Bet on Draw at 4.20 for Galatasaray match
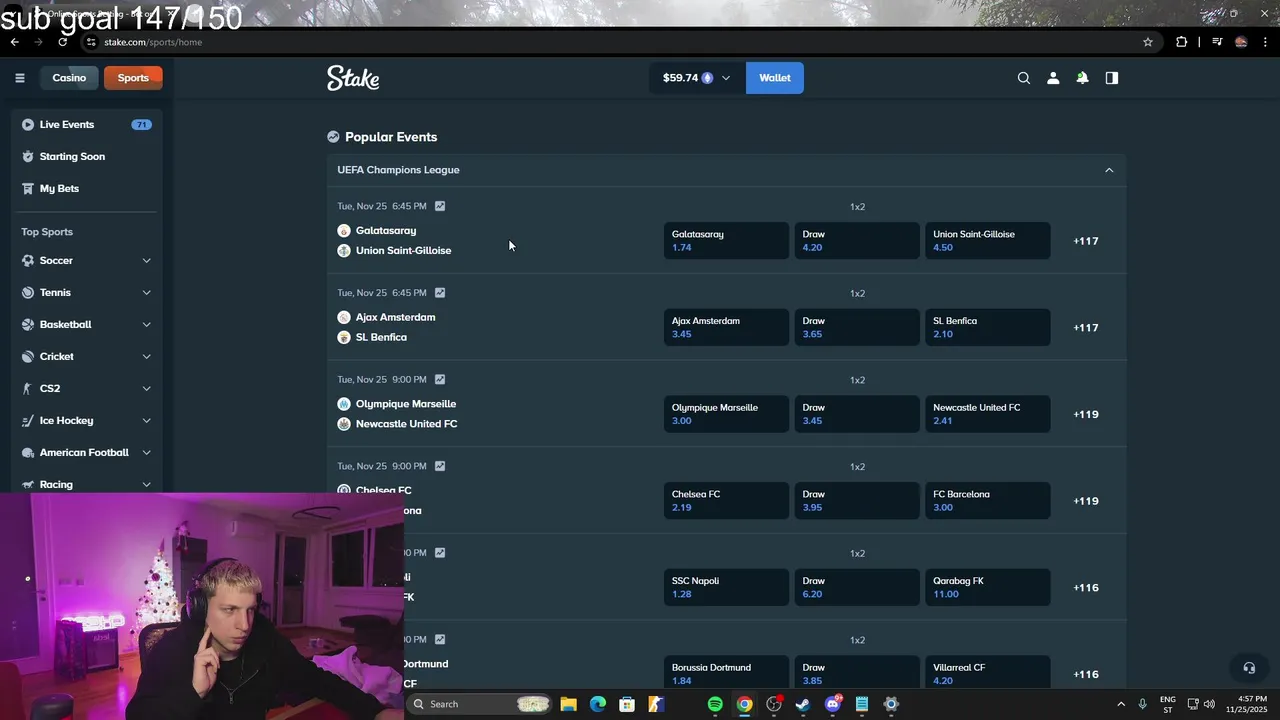The height and width of the screenshot is (720, 1280). (857, 241)
